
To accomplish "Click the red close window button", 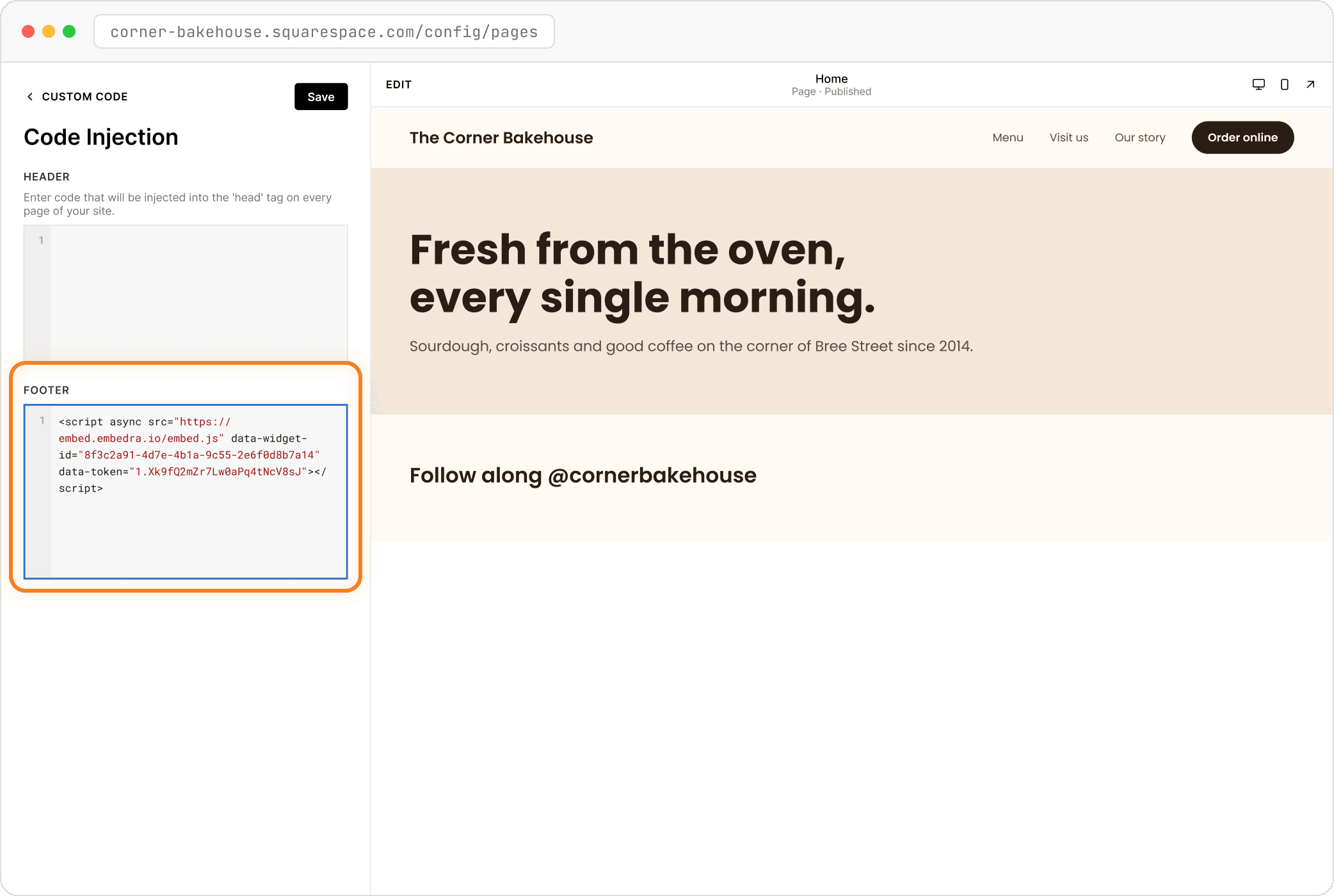I will (x=28, y=31).
